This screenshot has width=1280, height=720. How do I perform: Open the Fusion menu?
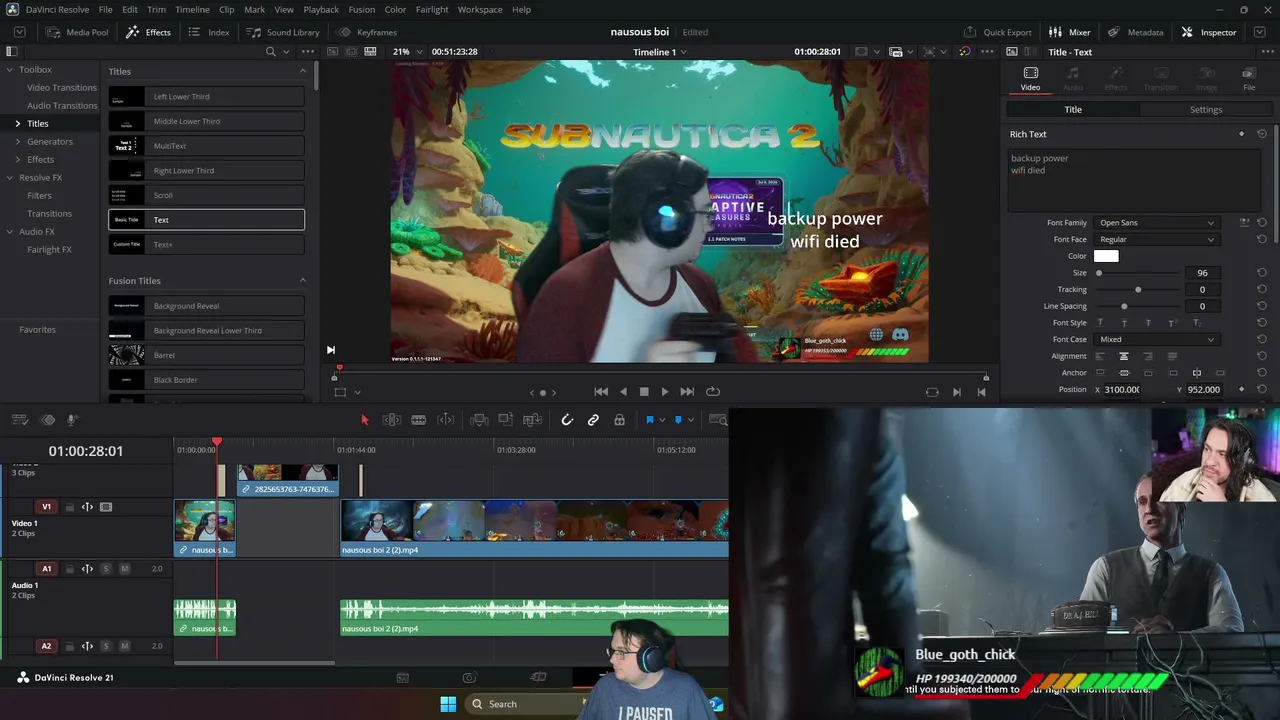(x=362, y=9)
